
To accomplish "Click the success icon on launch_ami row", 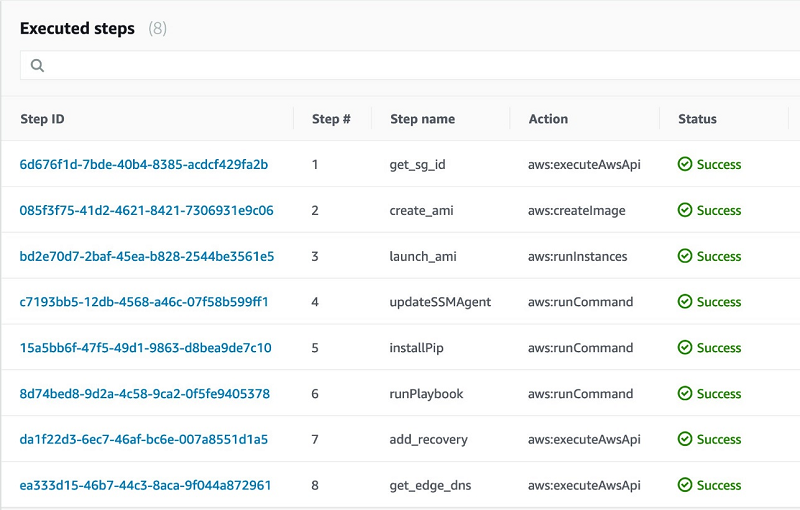I will pos(685,256).
